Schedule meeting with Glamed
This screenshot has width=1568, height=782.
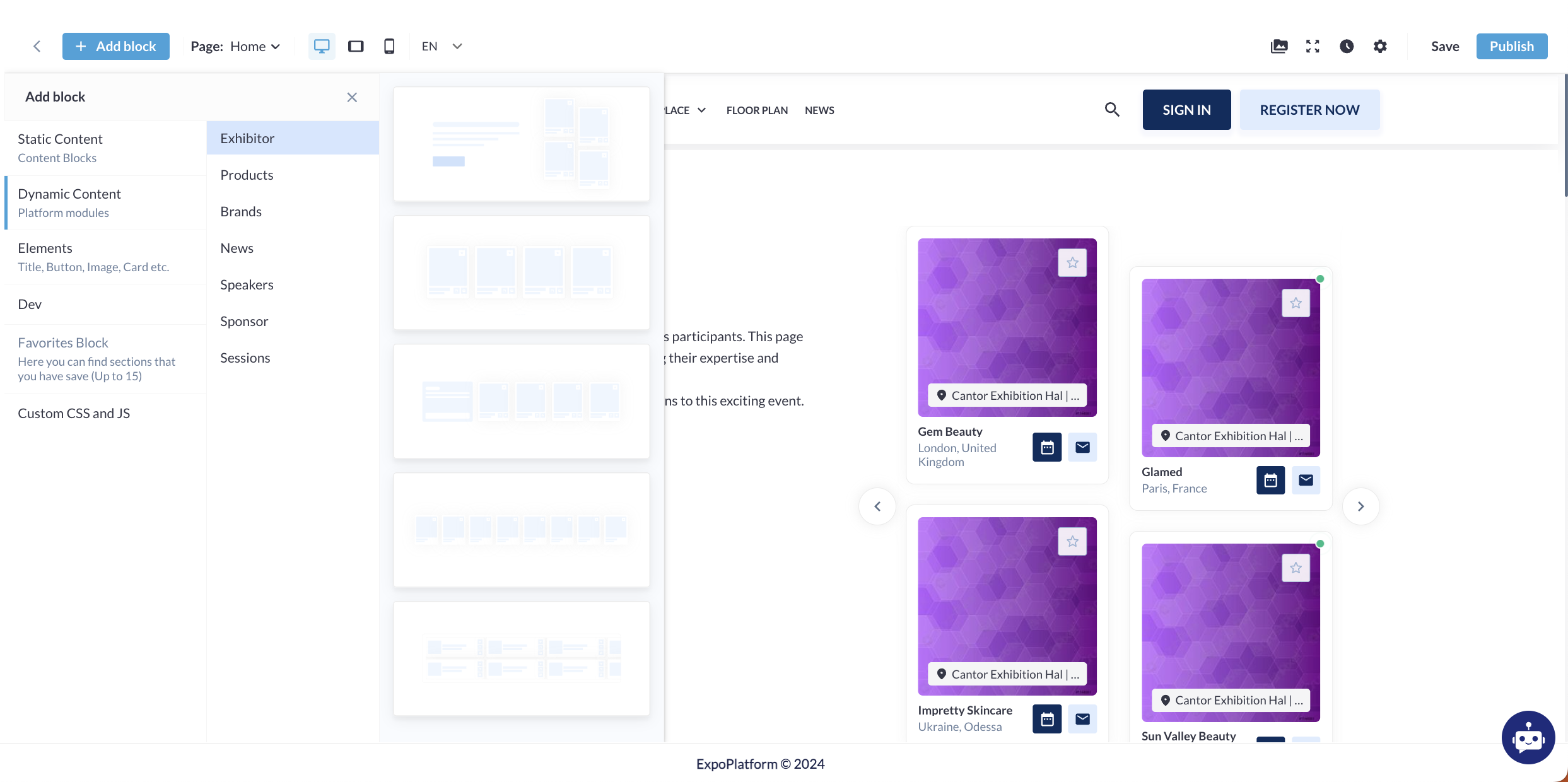[x=1270, y=480]
